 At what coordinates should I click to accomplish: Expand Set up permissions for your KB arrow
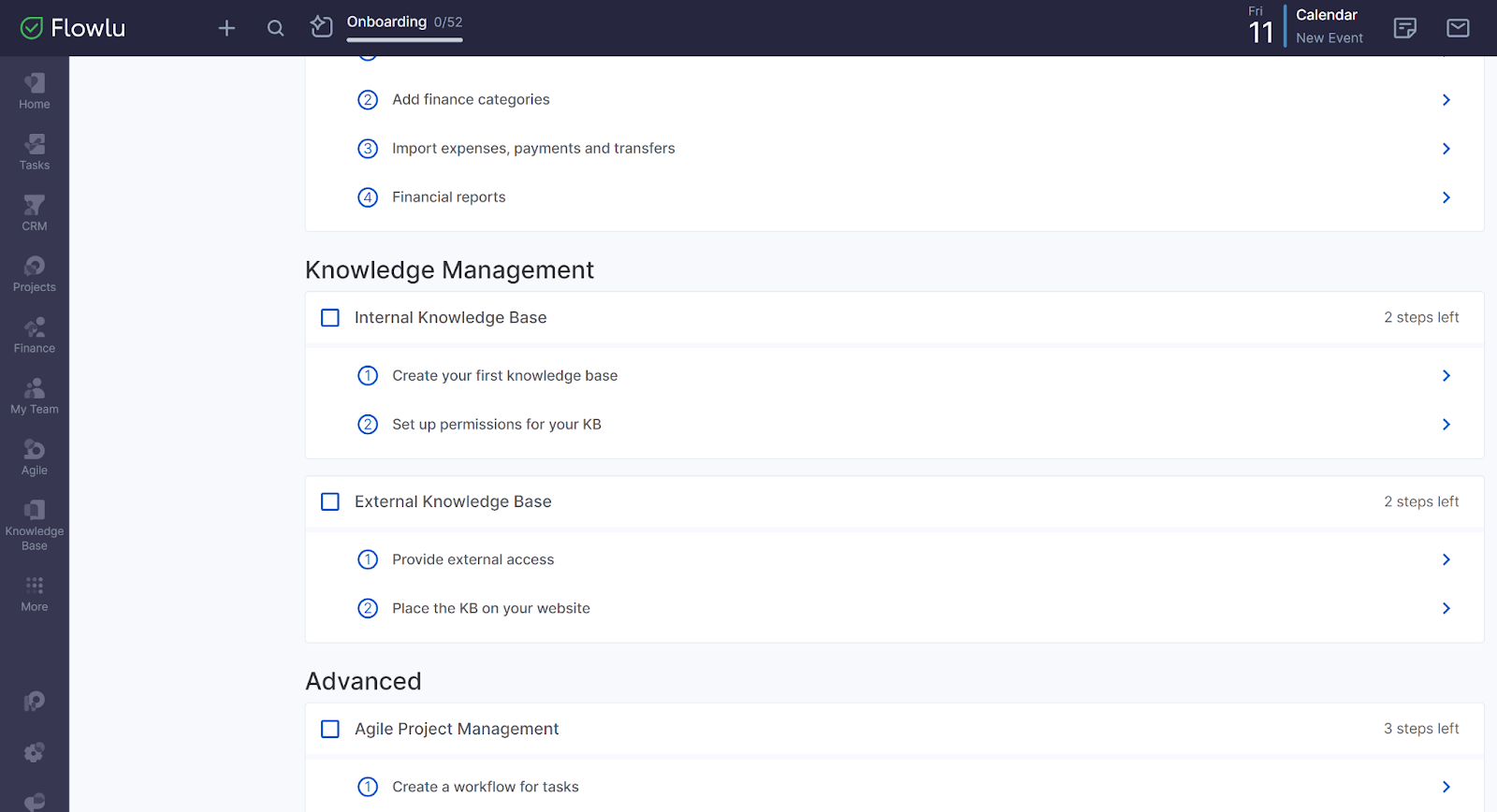[x=1446, y=425]
